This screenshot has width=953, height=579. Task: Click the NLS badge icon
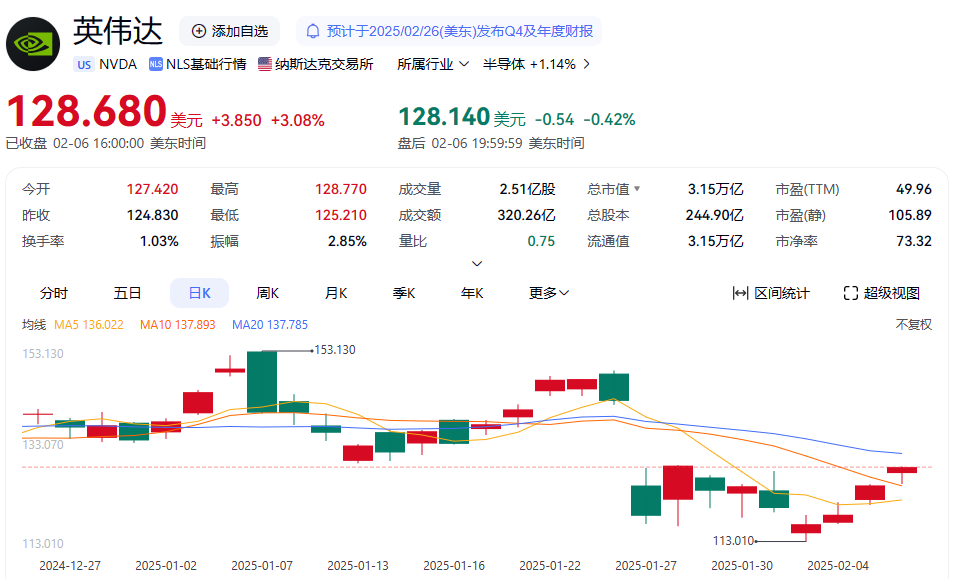tap(156, 64)
